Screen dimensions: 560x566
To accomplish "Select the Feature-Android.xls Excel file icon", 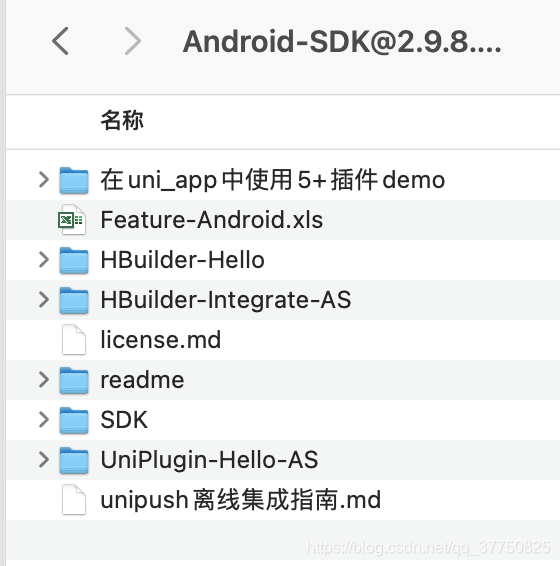I will pos(72,219).
